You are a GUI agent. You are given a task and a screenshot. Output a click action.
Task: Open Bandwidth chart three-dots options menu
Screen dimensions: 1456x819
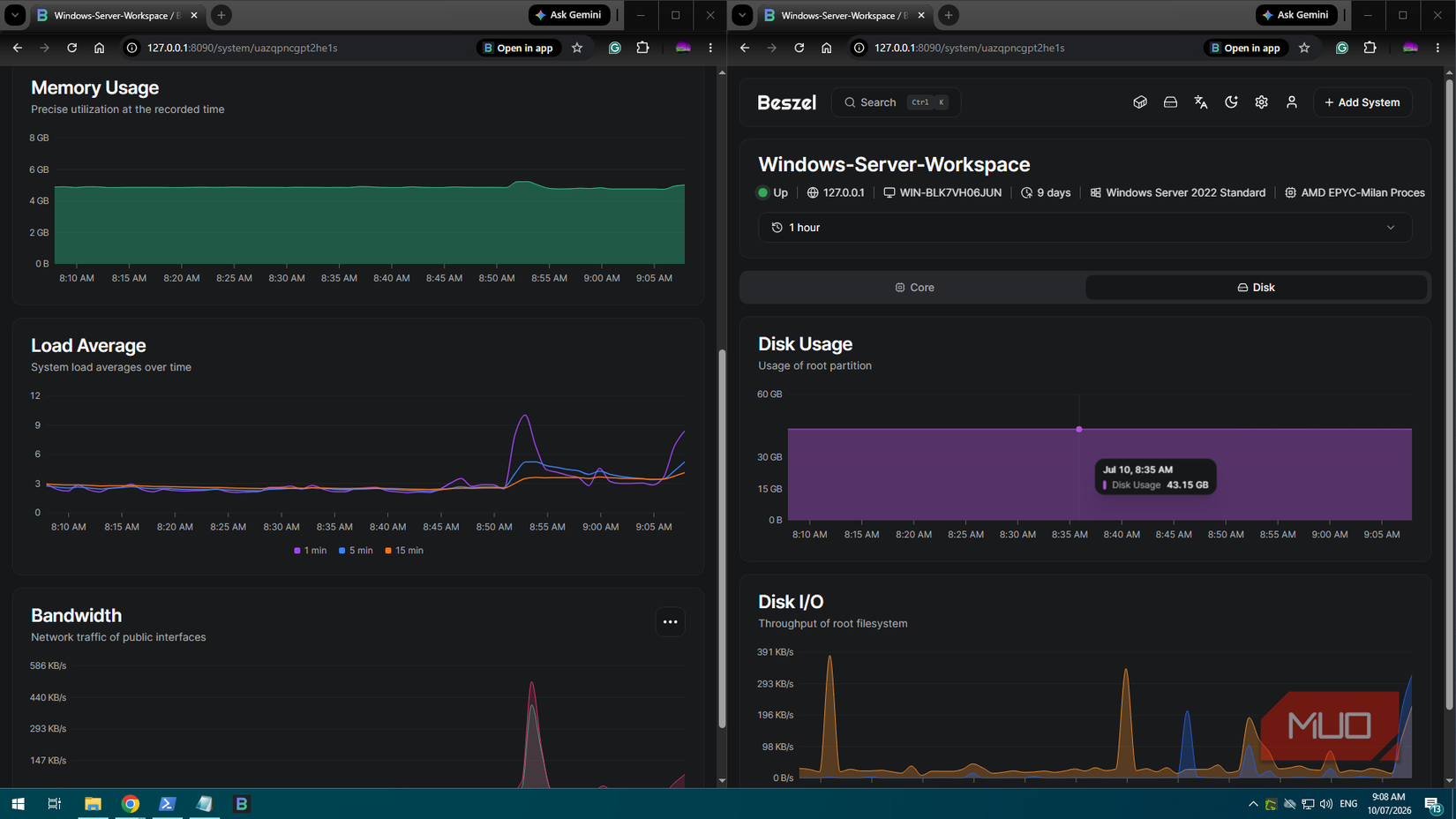671,622
